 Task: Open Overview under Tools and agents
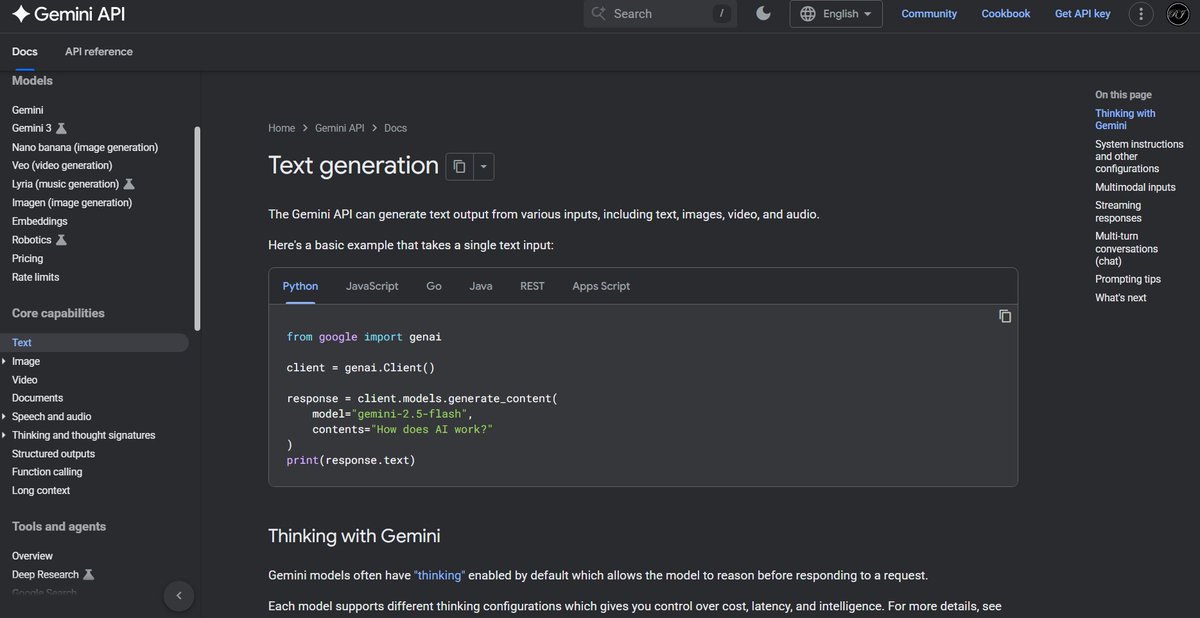(x=33, y=556)
